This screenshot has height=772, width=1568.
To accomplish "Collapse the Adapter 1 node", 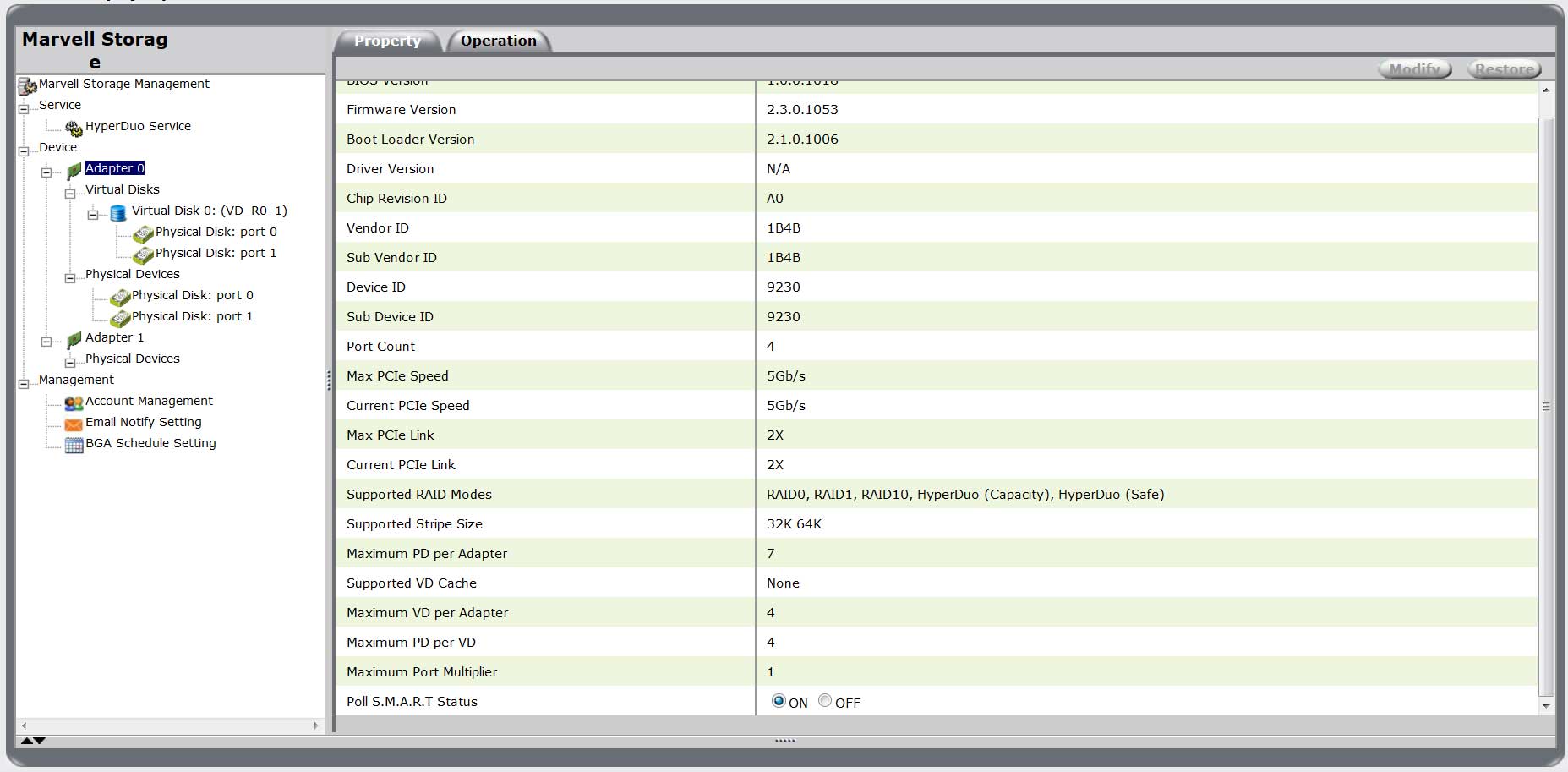I will click(46, 342).
